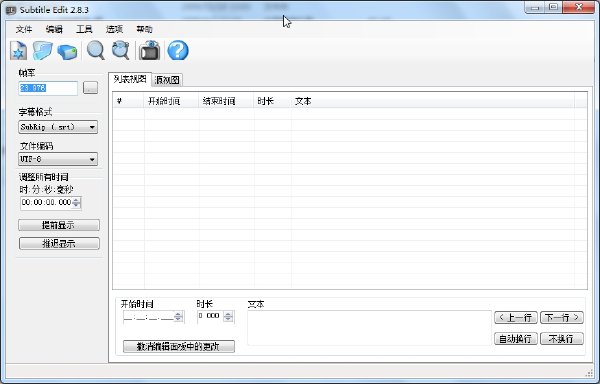Image resolution: width=600 pixels, height=384 pixels.
Task: Click the 文本 column header
Action: pos(432,101)
